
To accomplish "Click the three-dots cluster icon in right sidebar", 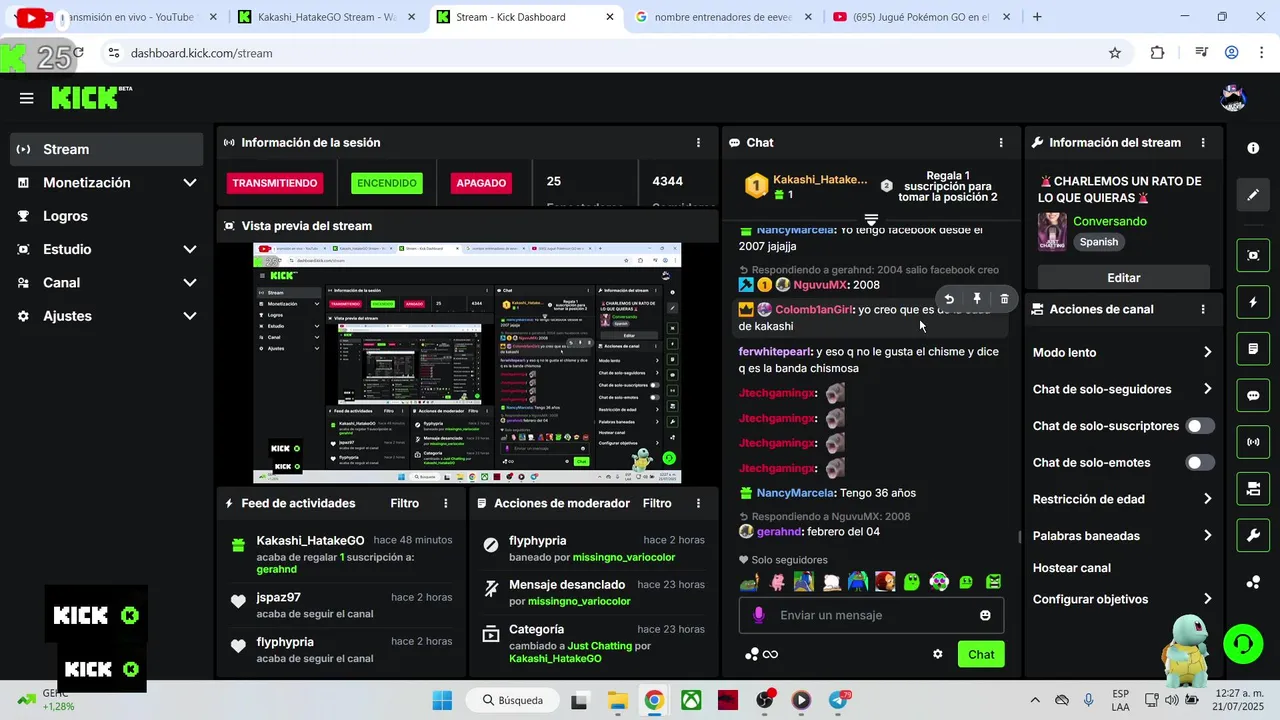I will tap(1253, 582).
